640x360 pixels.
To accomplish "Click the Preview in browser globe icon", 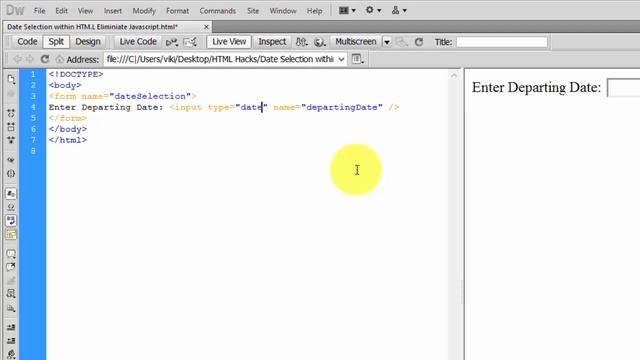I will (320, 42).
